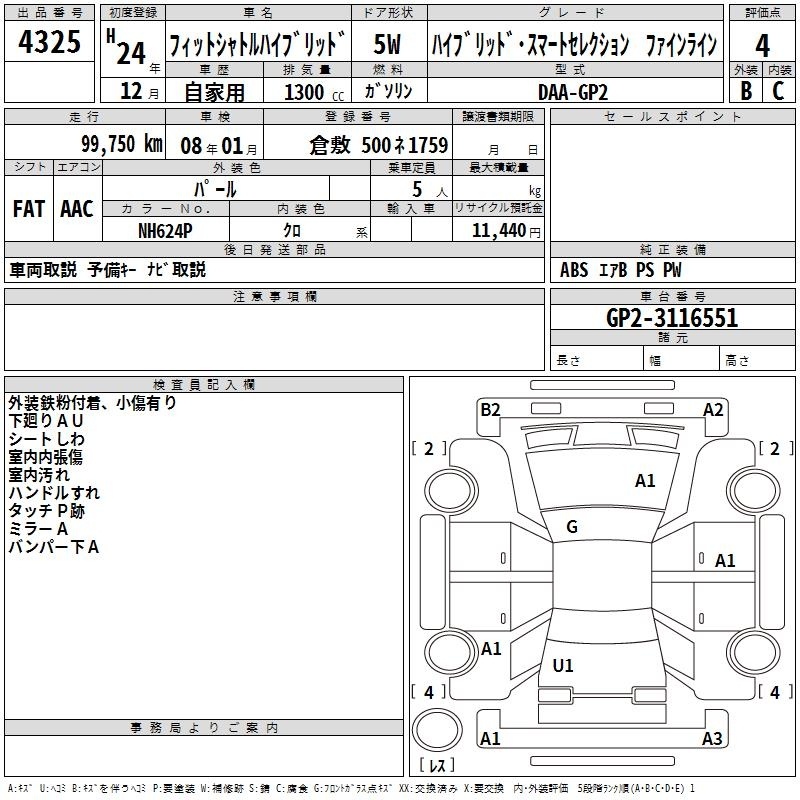800x800 pixels.
Task: Select the overall evaluation score 4
Action: 763,45
